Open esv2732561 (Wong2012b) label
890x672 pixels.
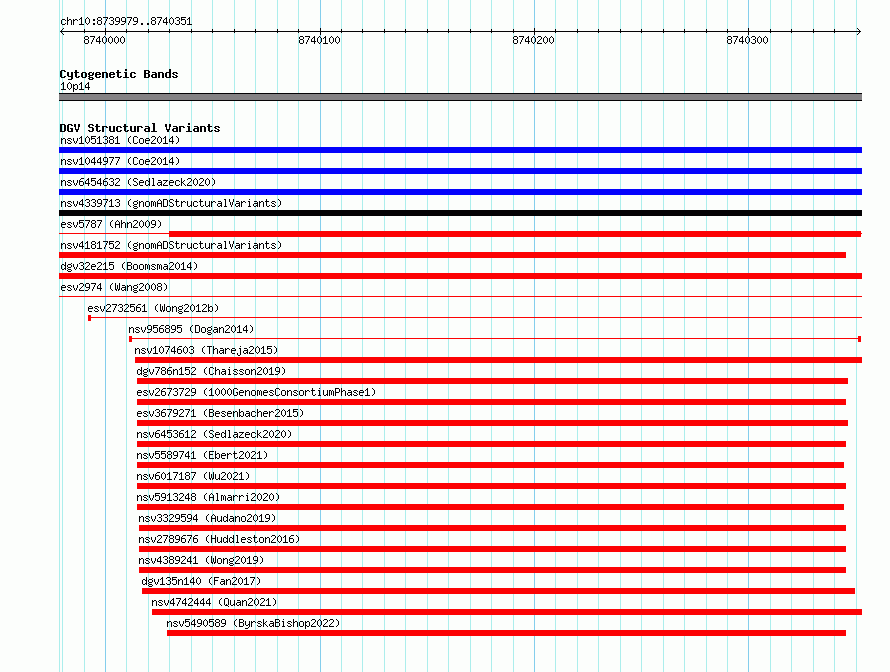point(153,308)
